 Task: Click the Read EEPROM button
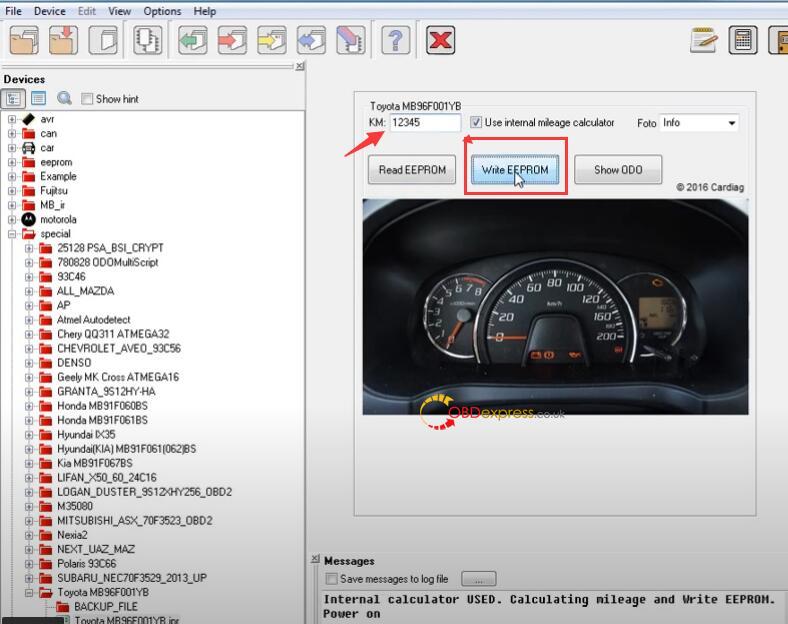(412, 170)
